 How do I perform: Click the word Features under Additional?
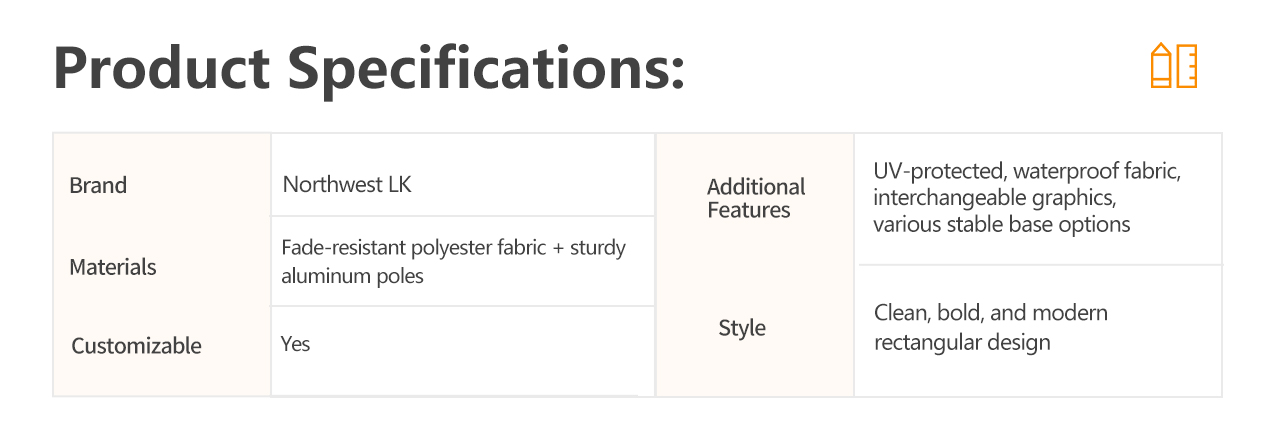(749, 210)
